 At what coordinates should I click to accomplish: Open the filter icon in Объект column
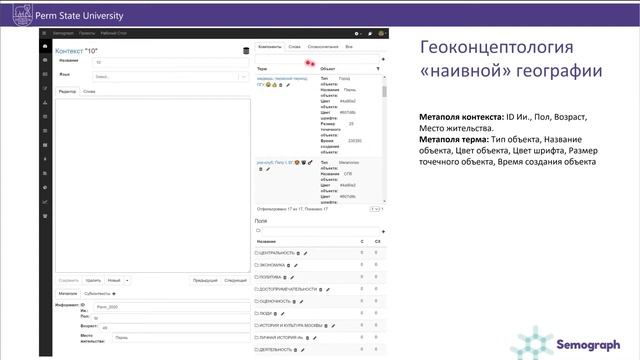[378, 69]
